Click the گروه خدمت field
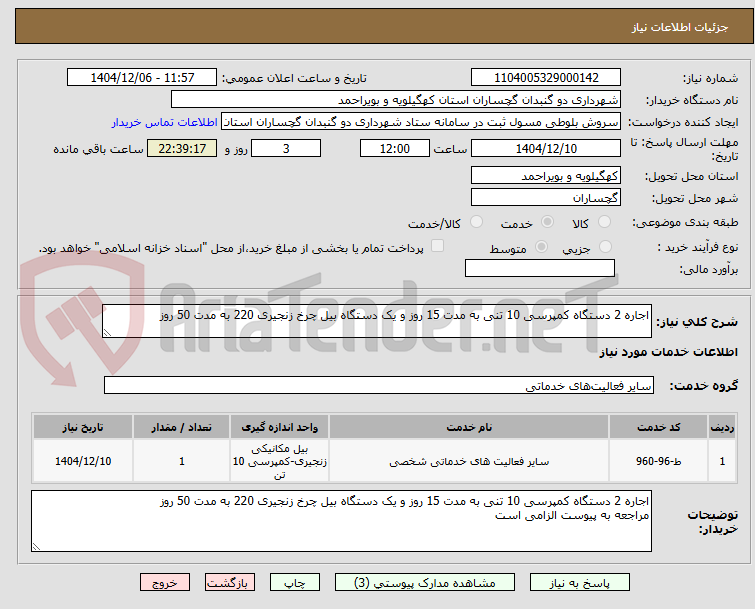The height and width of the screenshot is (609, 755). [378, 385]
